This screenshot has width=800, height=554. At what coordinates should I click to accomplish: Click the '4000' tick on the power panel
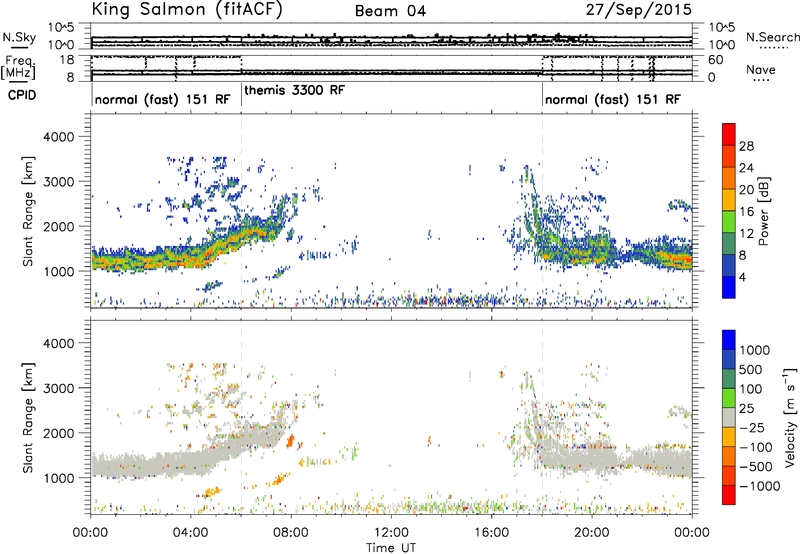click(x=58, y=137)
